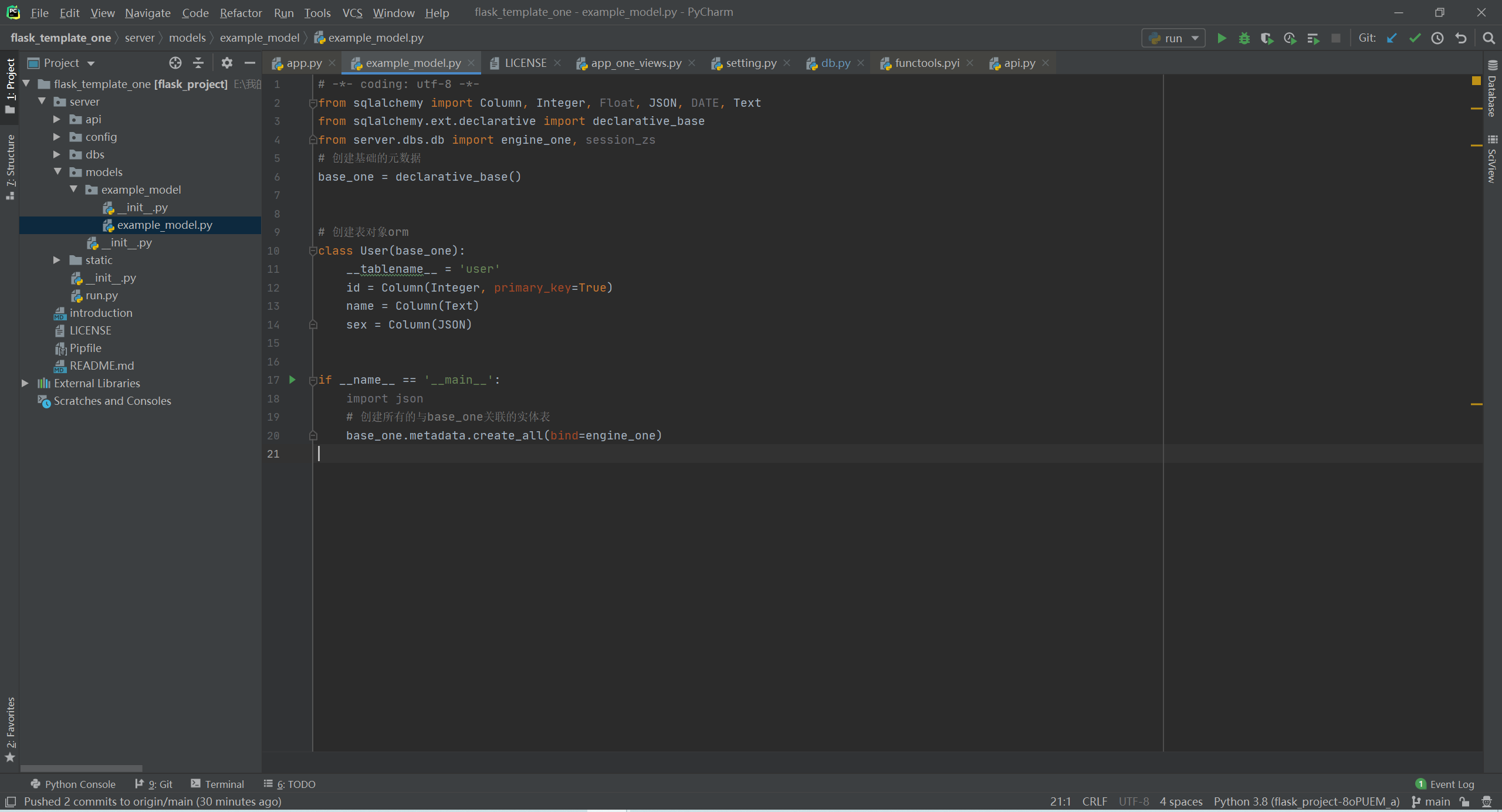The image size is (1502, 812).
Task: Switch to the setting.py tab
Action: pyautogui.click(x=750, y=63)
